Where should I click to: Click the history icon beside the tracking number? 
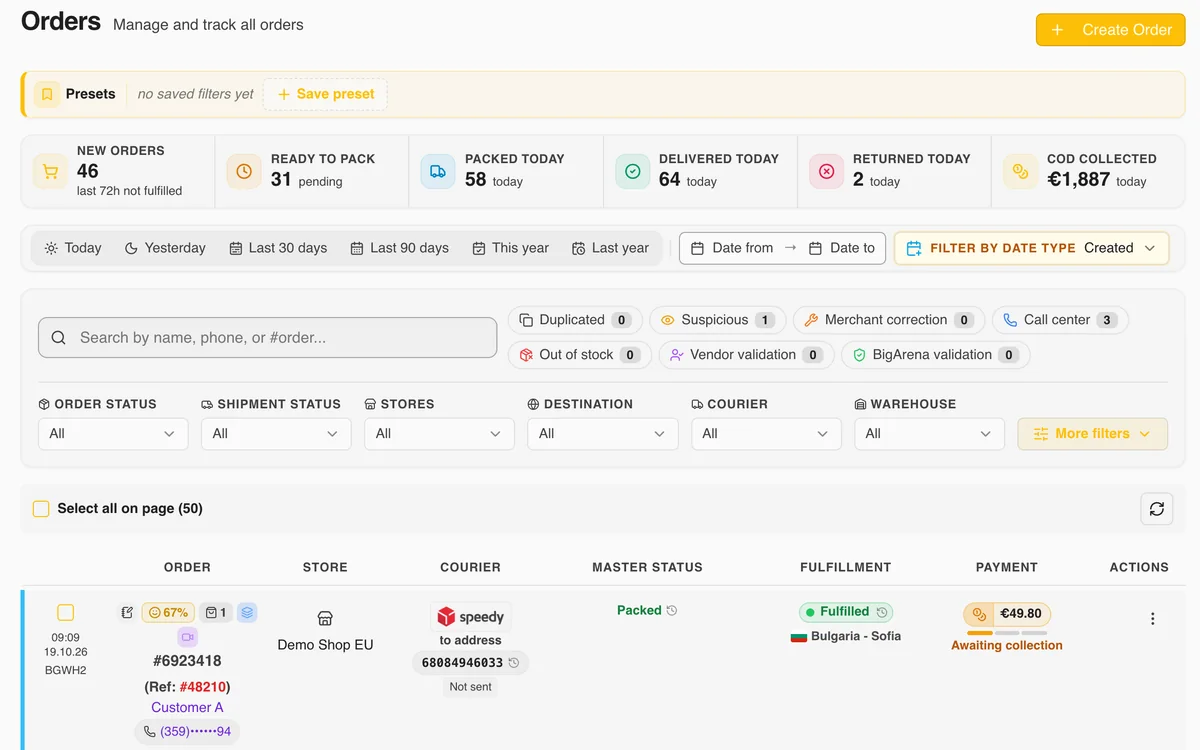[514, 663]
